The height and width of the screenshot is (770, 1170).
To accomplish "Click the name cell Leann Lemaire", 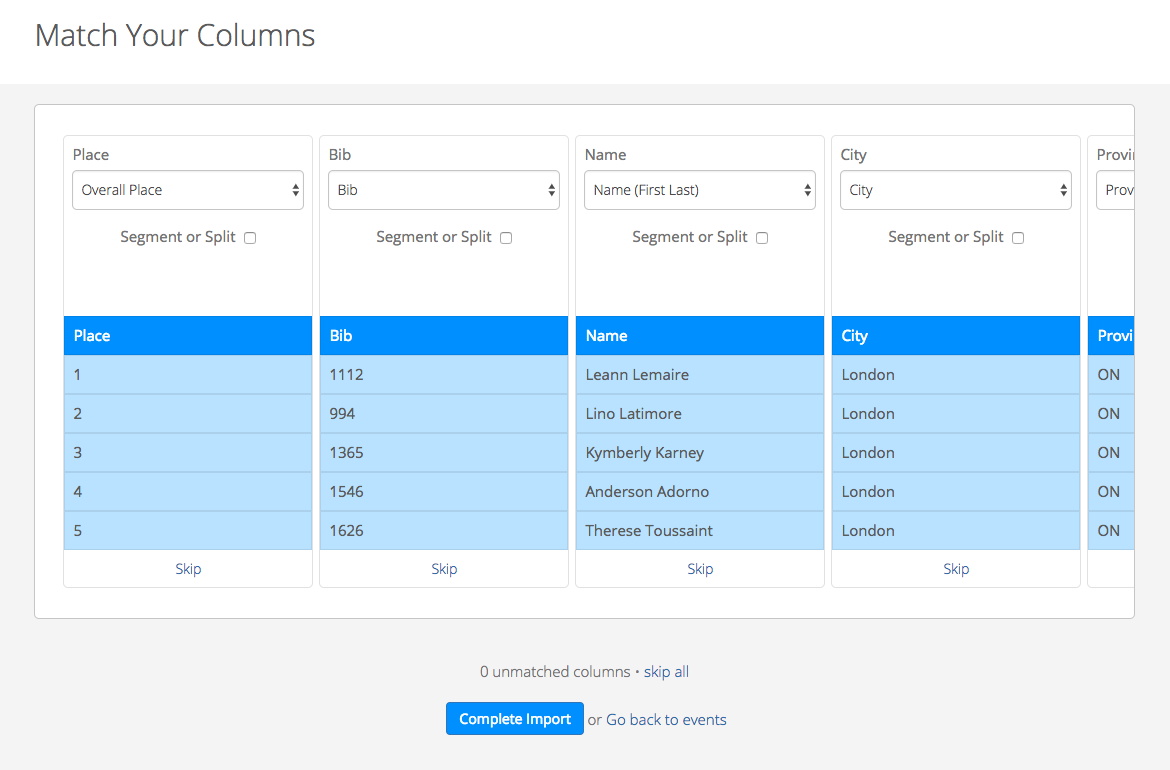I will (x=700, y=375).
